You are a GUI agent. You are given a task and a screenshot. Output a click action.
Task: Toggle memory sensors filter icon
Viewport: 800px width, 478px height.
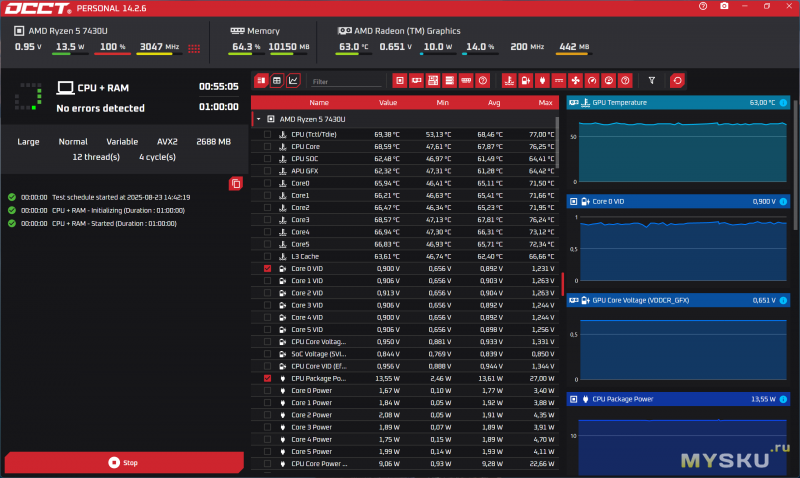pos(466,81)
